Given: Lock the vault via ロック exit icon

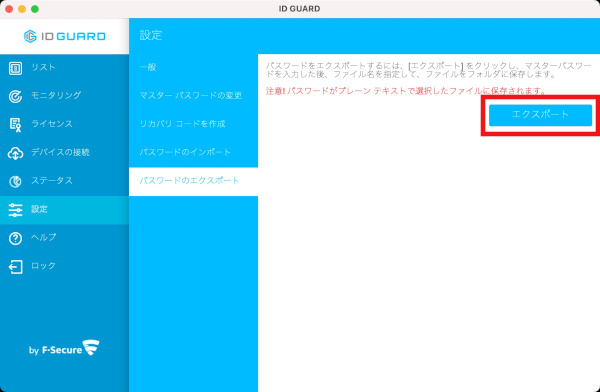Looking at the screenshot, I should click(15, 267).
